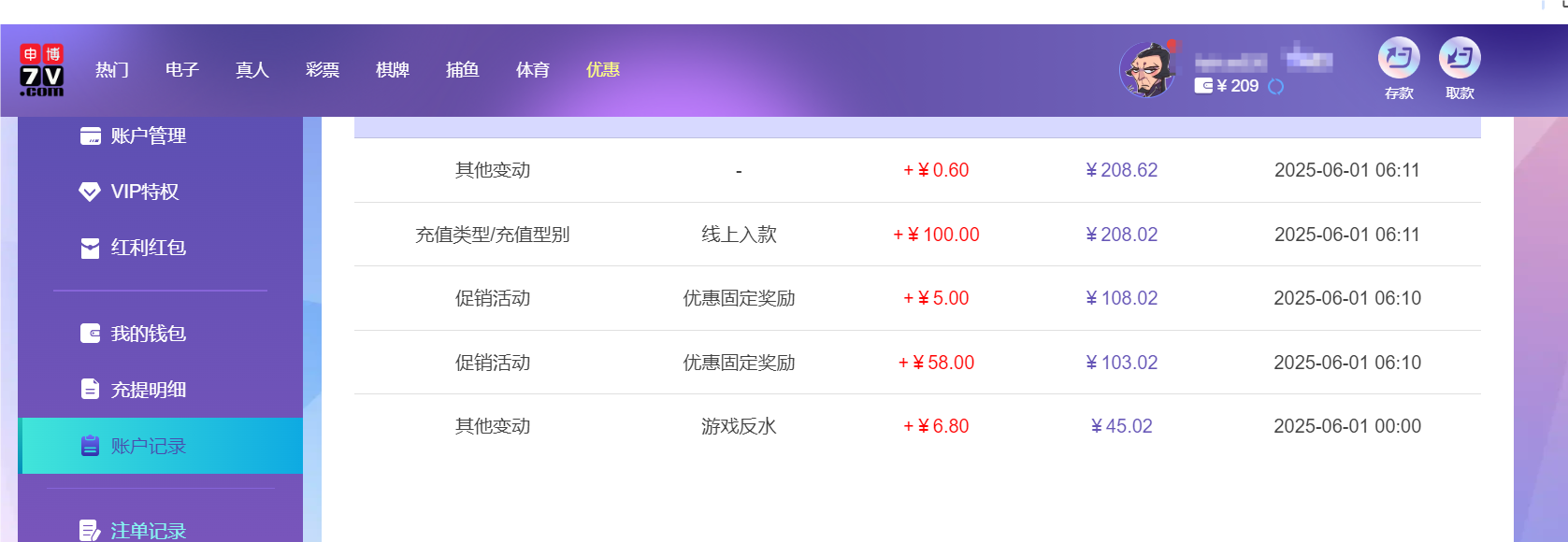Click the 取款 withdraw icon
The width and height of the screenshot is (1568, 542).
[x=1460, y=58]
